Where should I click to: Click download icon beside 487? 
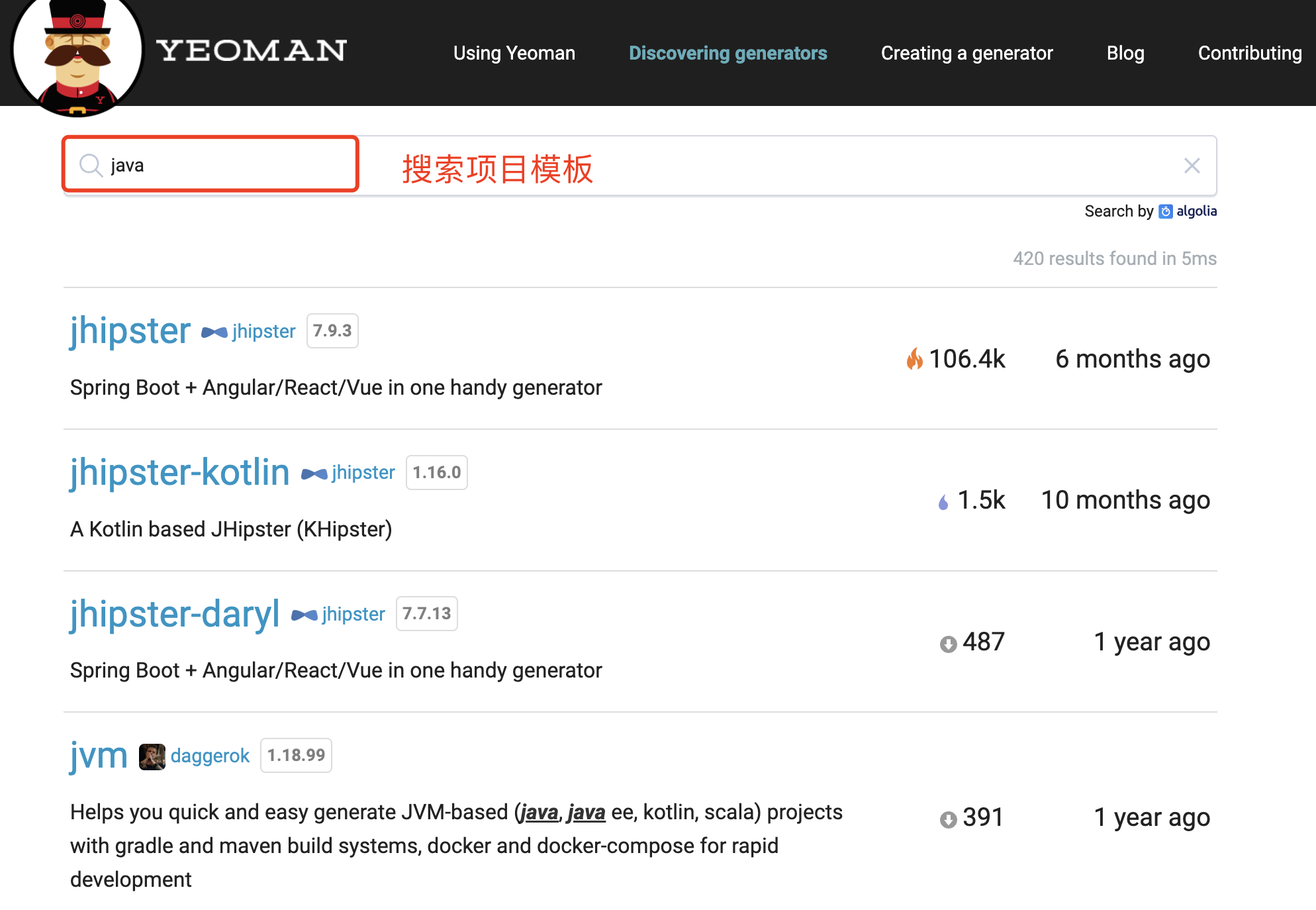(948, 644)
